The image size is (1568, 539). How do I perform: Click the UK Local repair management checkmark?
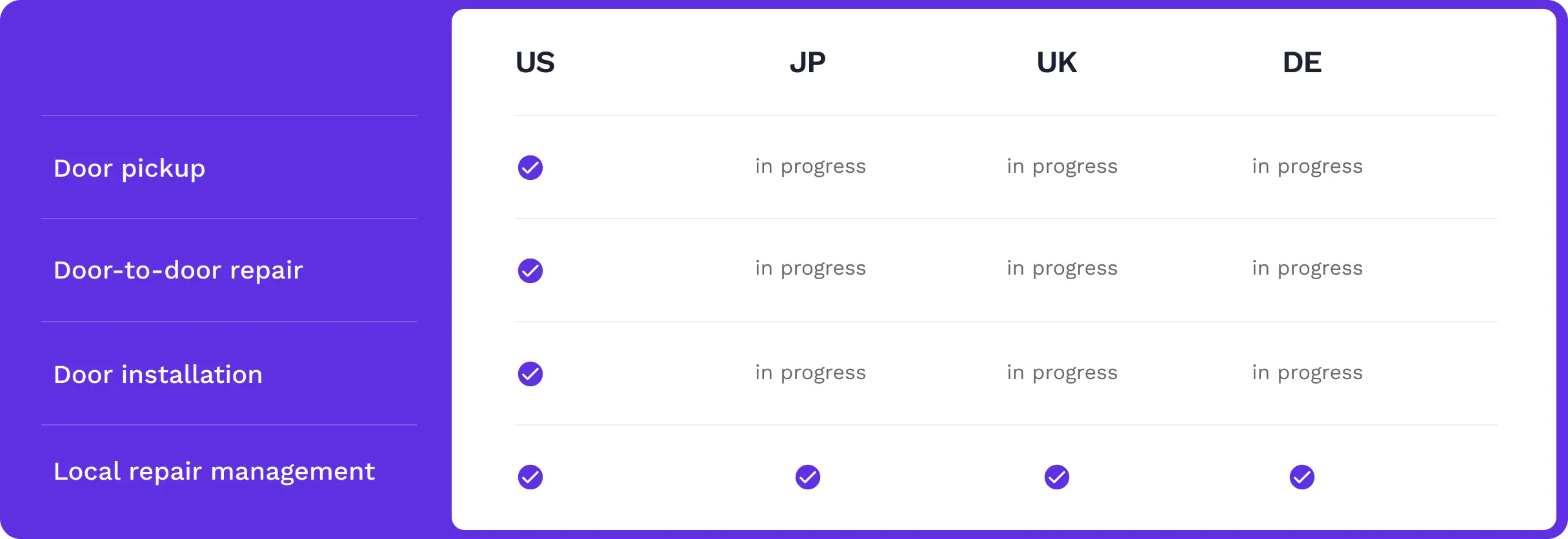(1057, 477)
